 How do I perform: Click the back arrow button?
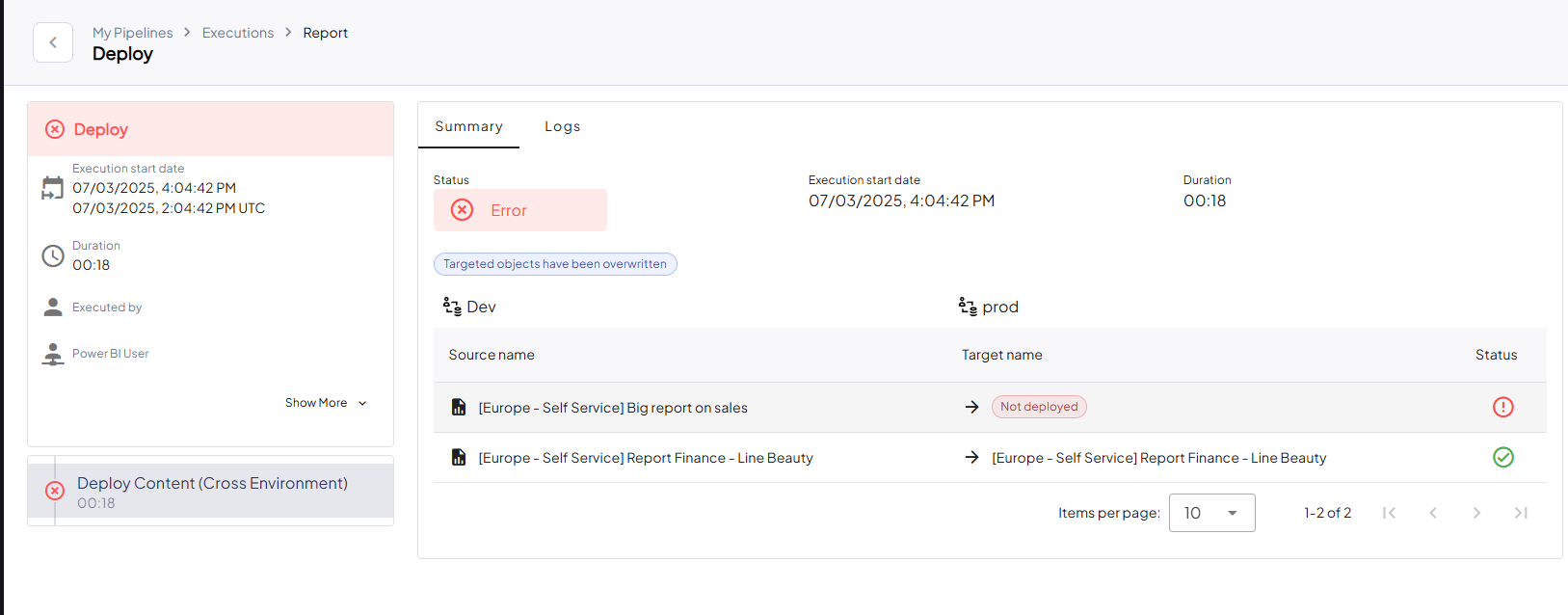click(53, 42)
